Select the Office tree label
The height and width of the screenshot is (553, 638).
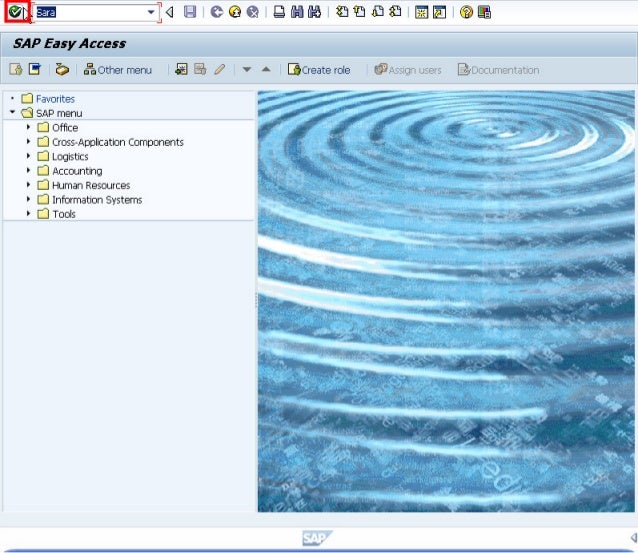[65, 128]
